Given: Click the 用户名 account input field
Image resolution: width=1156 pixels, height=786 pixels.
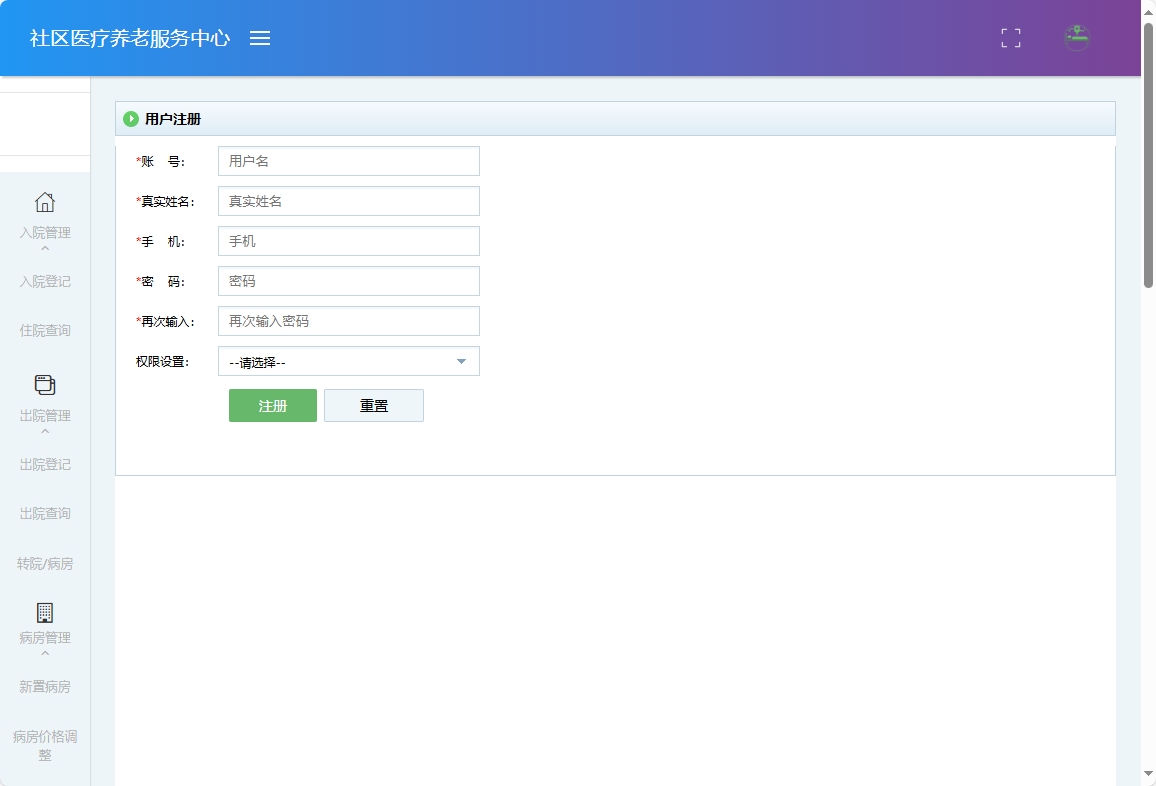Looking at the screenshot, I should [348, 160].
